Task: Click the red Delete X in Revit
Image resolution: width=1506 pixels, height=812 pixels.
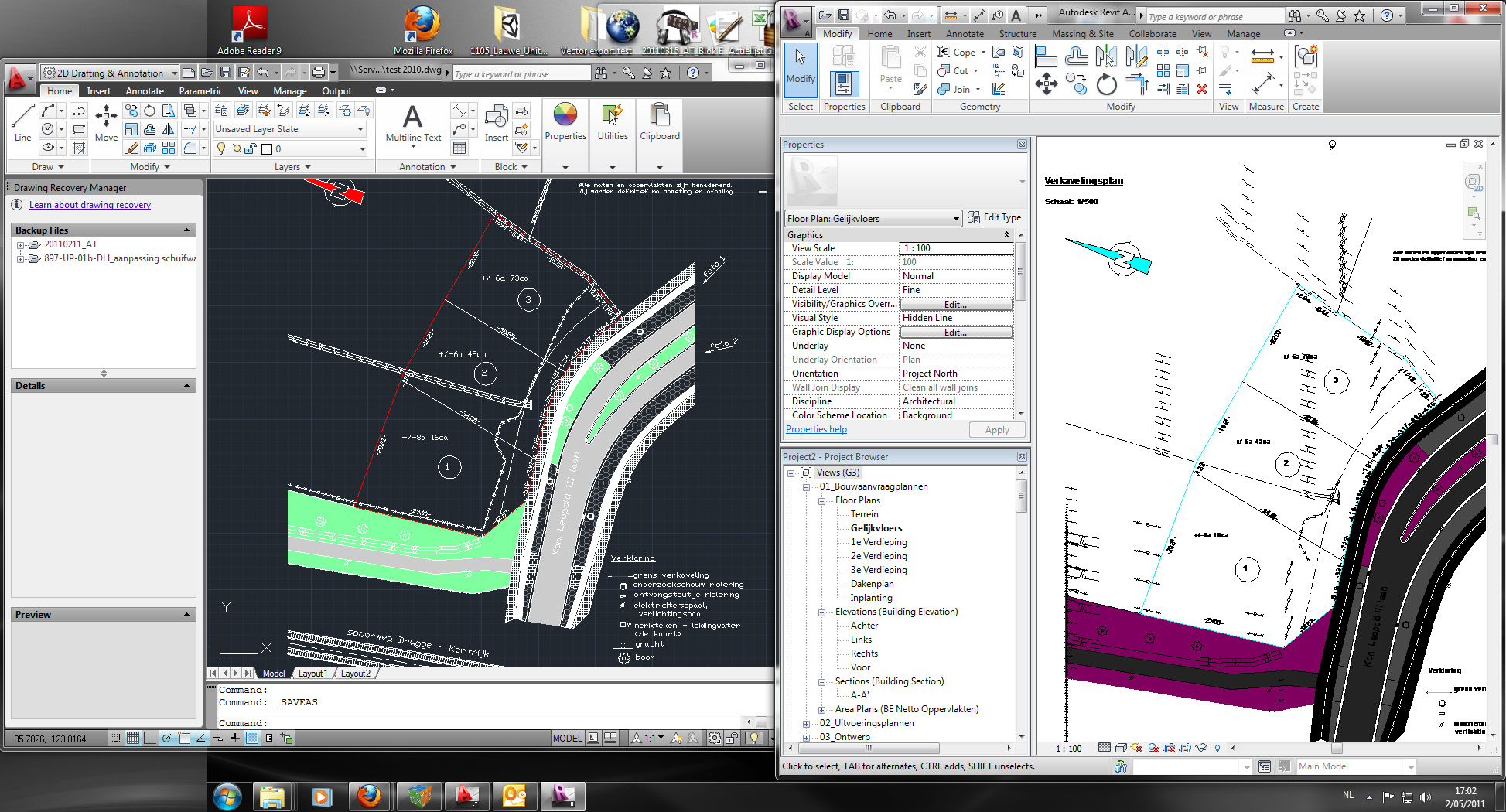Action: coord(1202,89)
